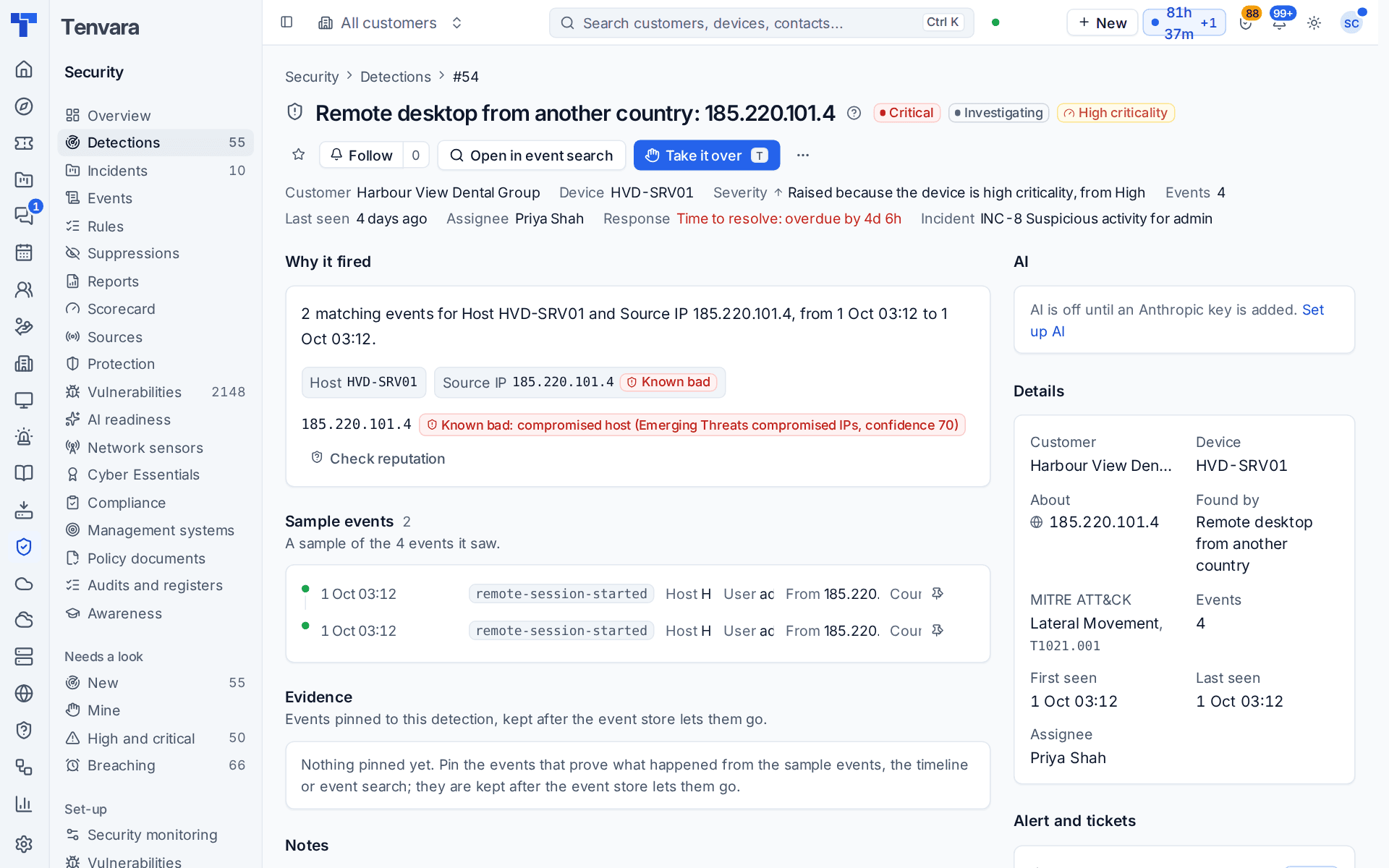Open the compass explore icon in left rail
This screenshot has width=1389, height=868.
click(x=24, y=106)
